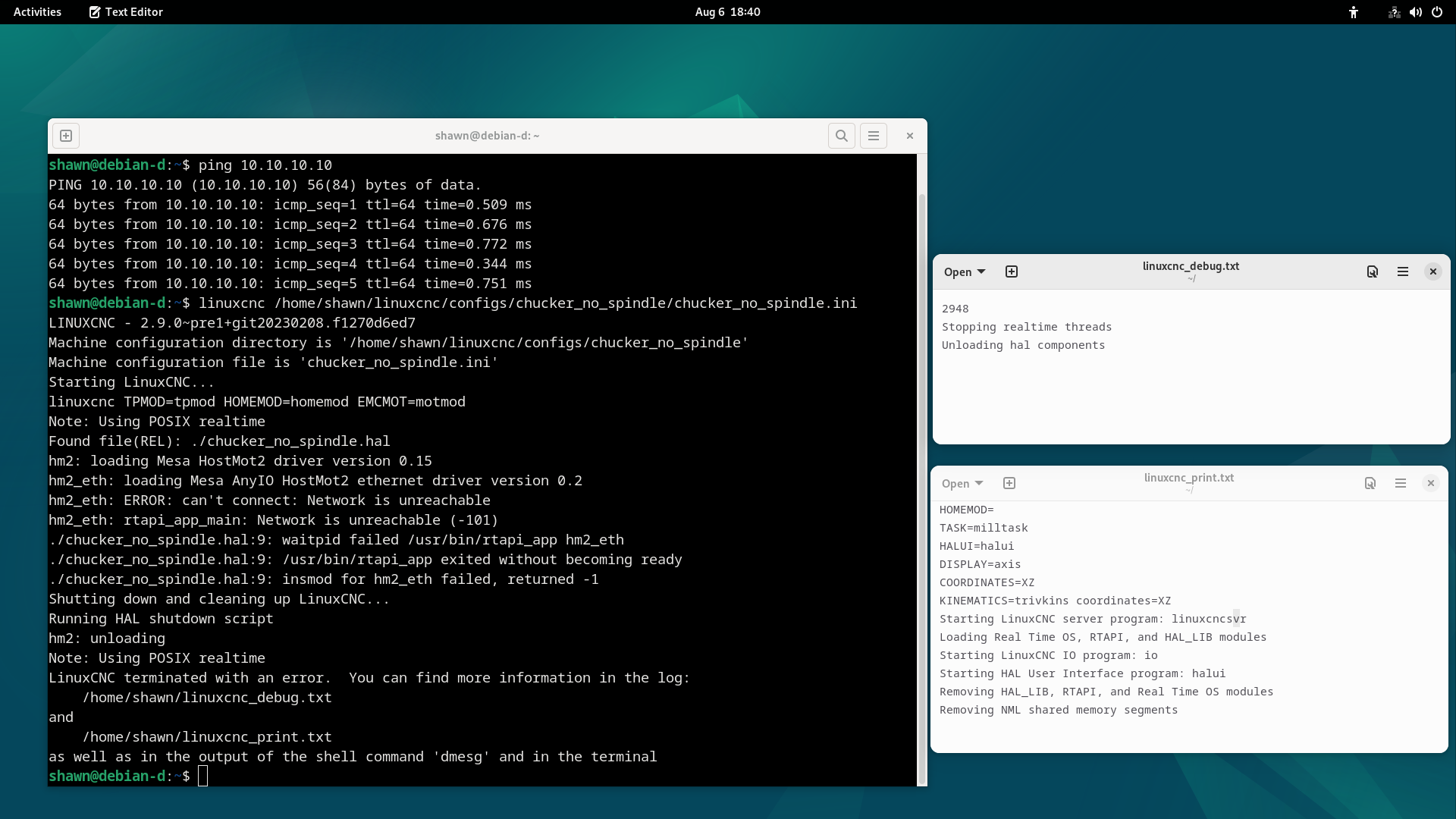
Task: Open the terminal hamburger menu
Action: [874, 136]
